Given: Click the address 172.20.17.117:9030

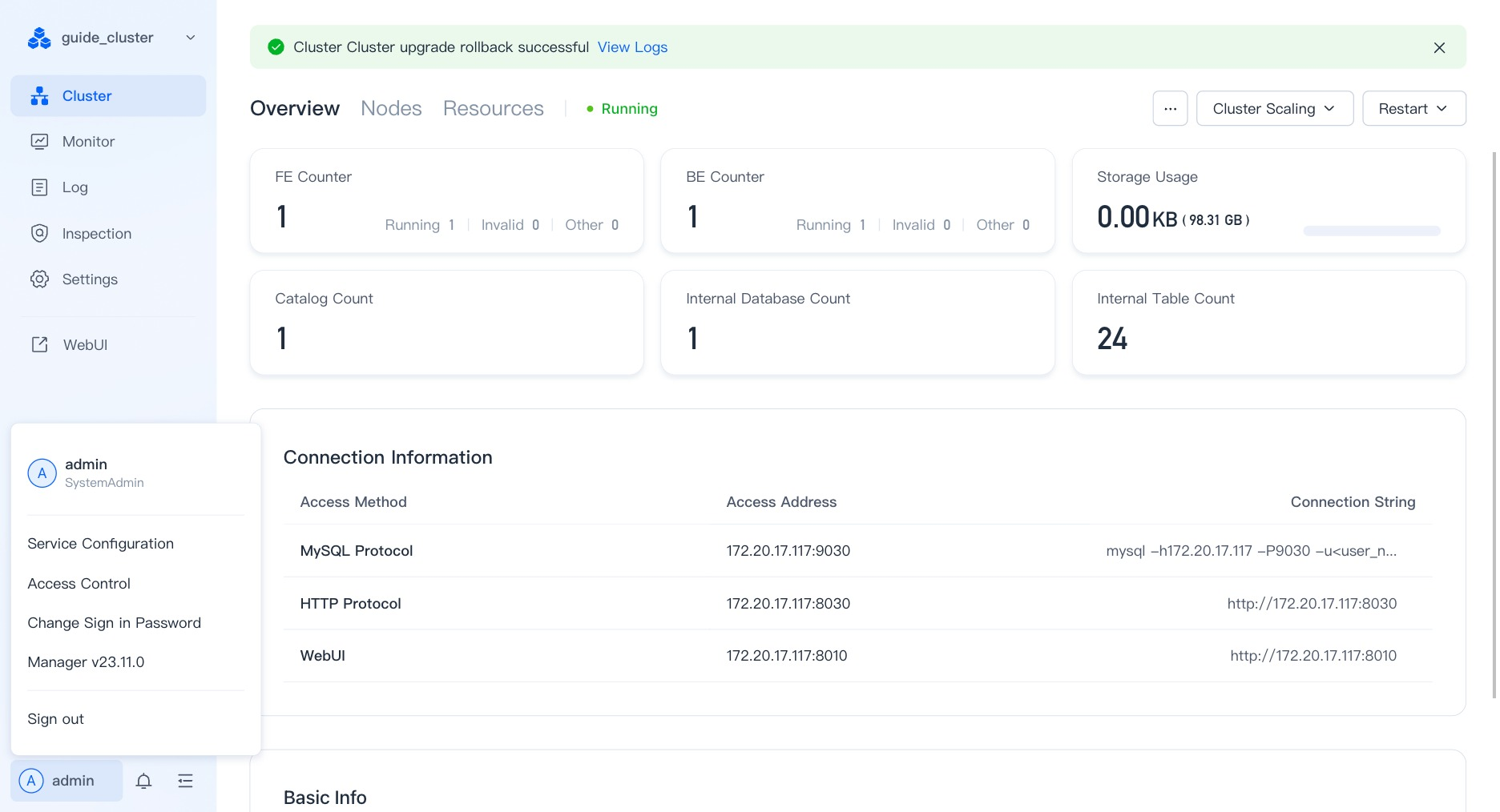Looking at the screenshot, I should point(788,551).
